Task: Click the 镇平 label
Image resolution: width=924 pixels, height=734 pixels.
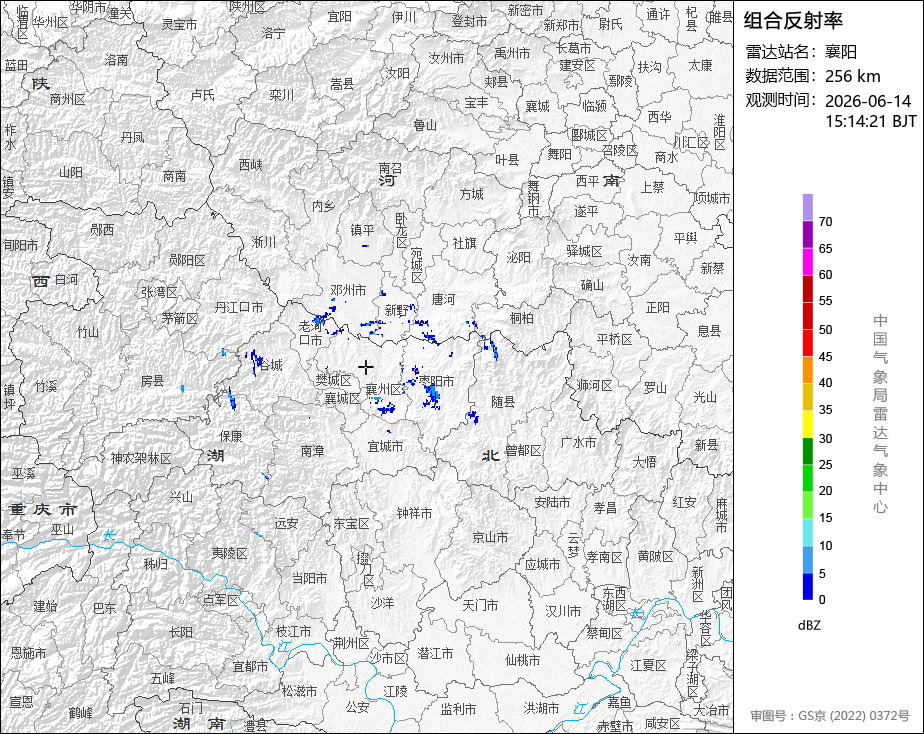Action: pyautogui.click(x=362, y=229)
